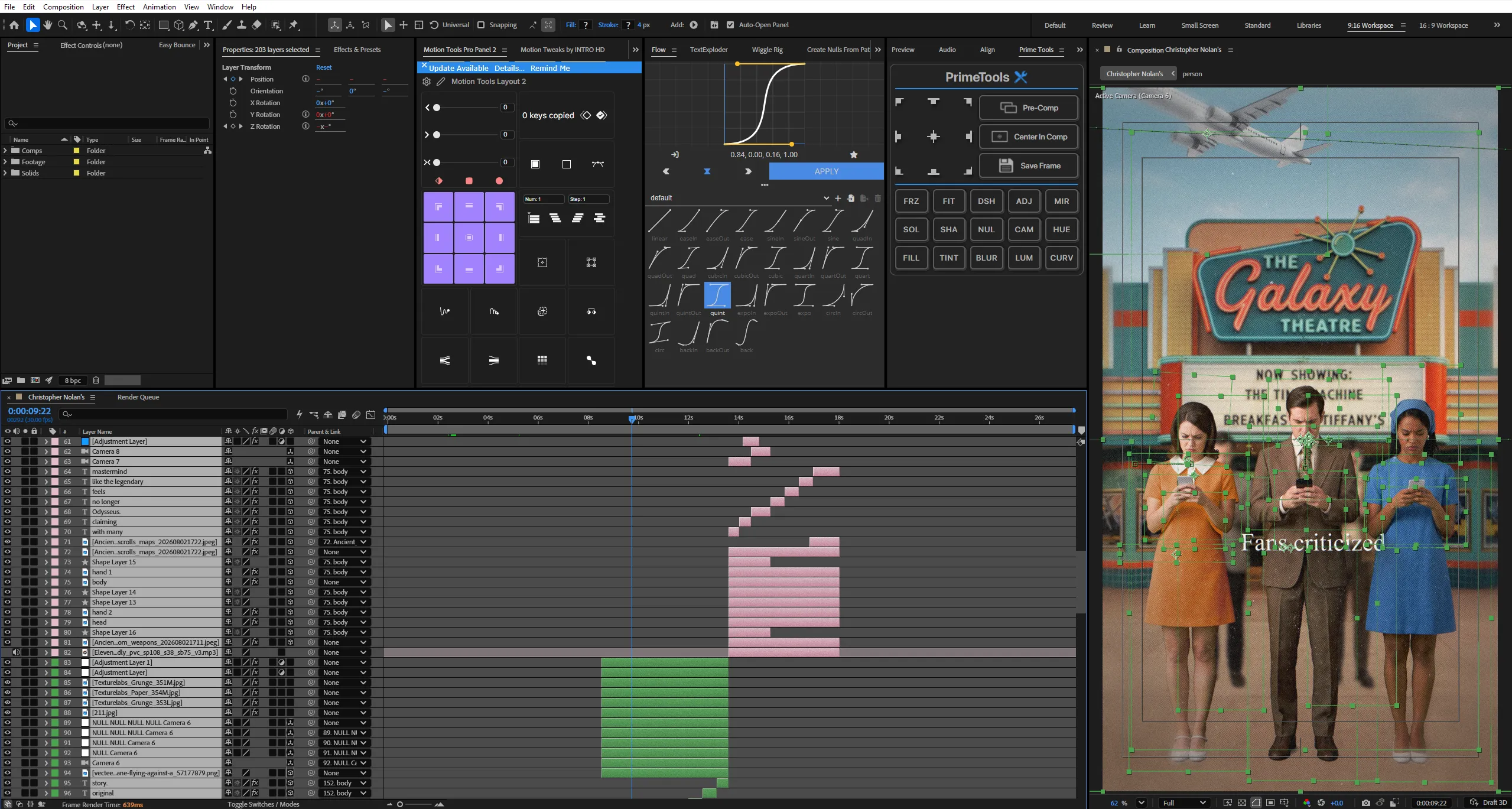Open the Animation menu
This screenshot has width=1512, height=809.
160,7
